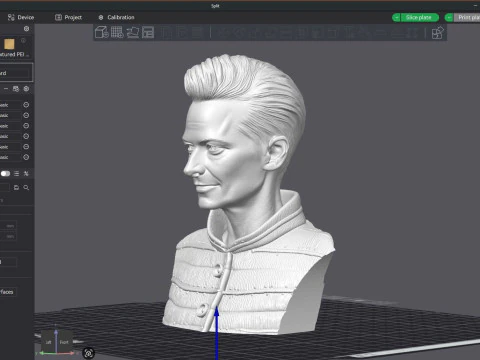Open the Assembly view icon
The image size is (480, 360).
click(437, 33)
